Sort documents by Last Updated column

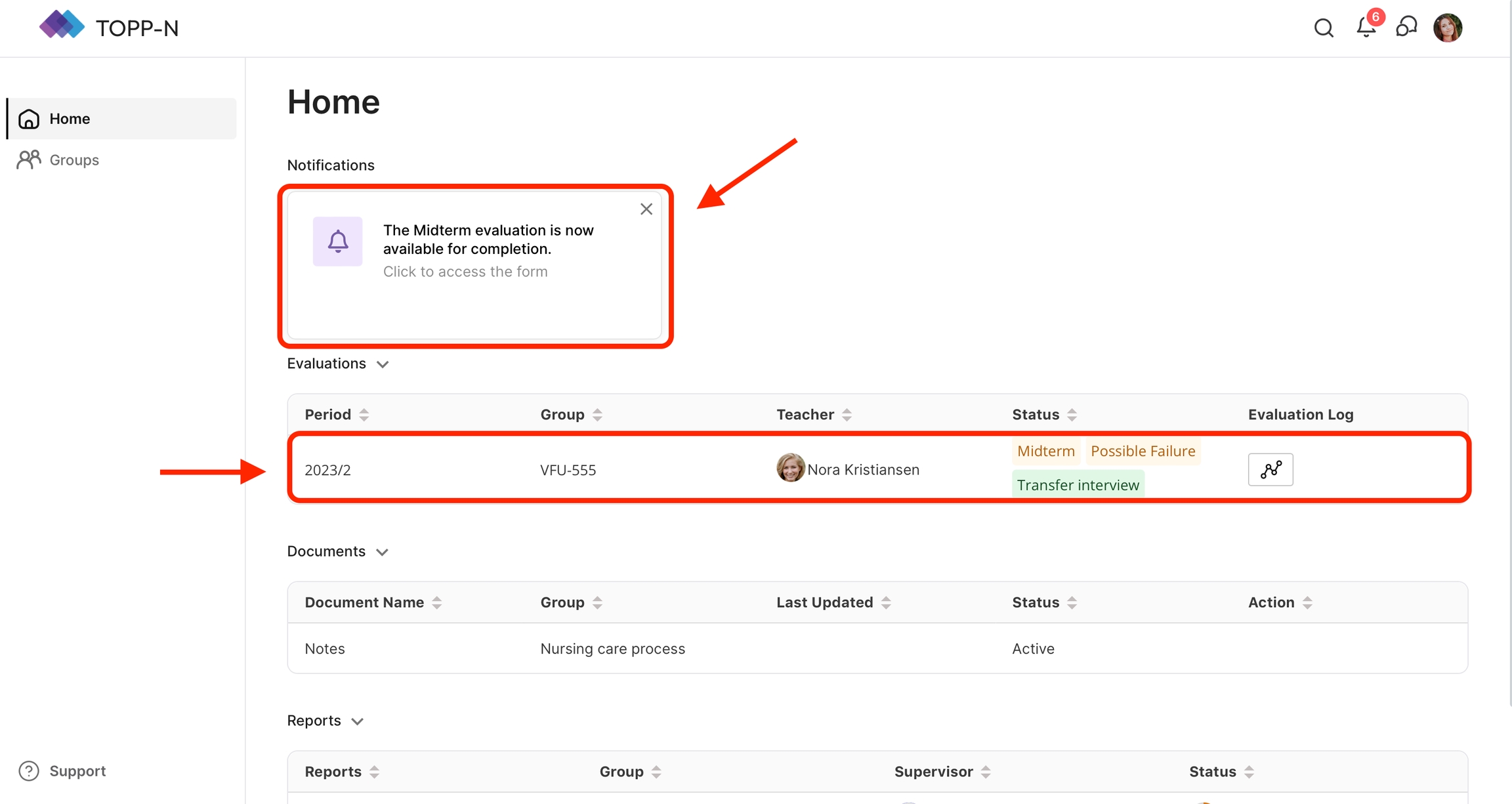(886, 603)
